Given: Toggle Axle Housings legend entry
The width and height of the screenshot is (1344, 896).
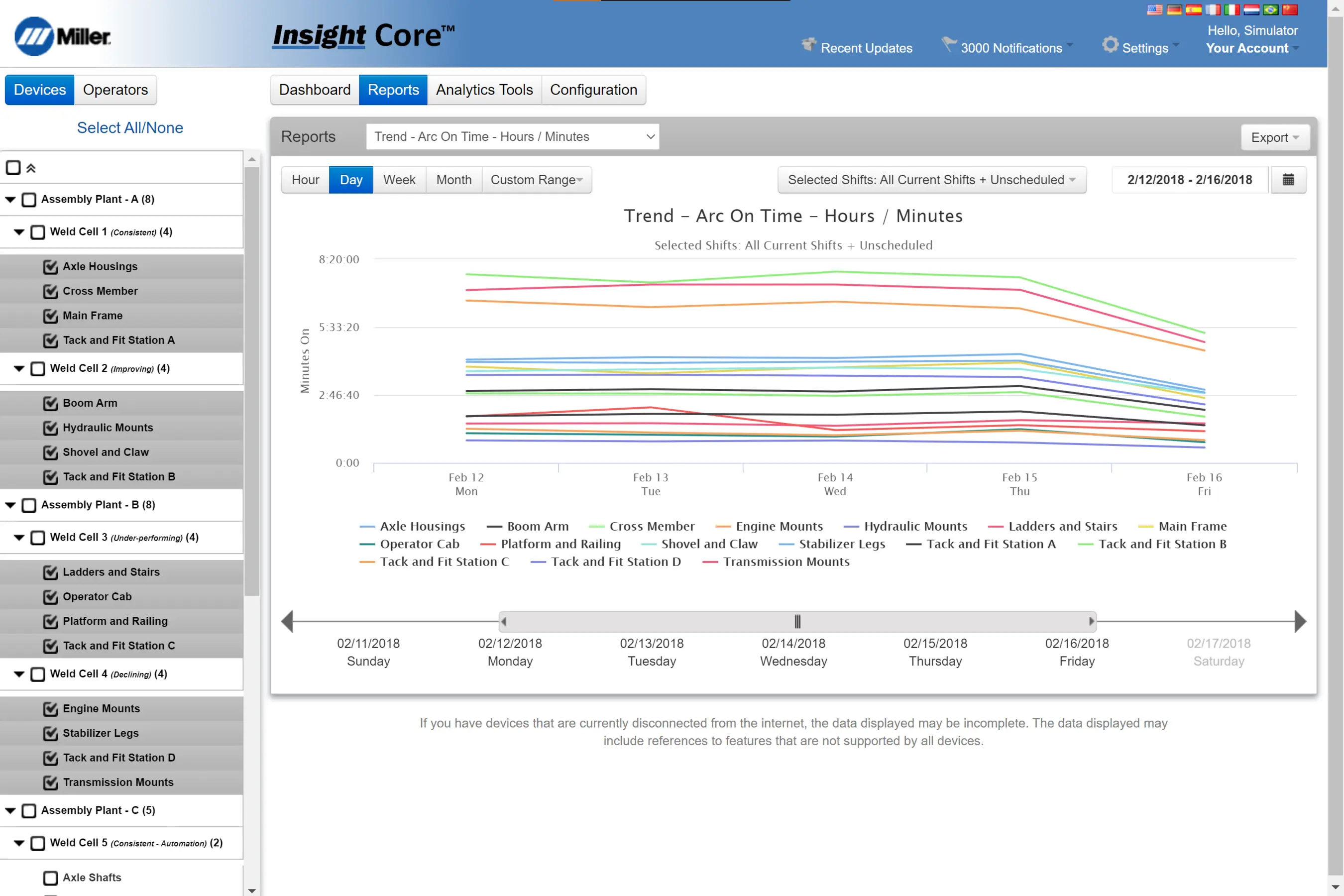Looking at the screenshot, I should pyautogui.click(x=412, y=526).
